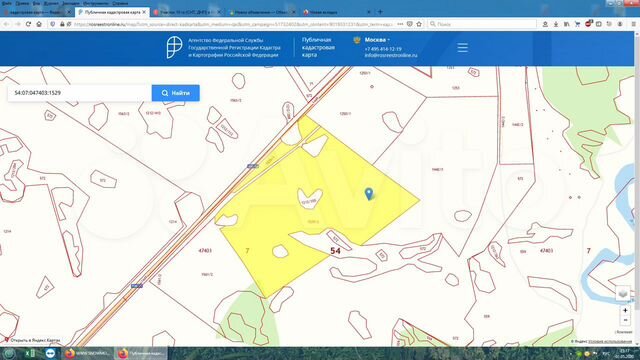The image size is (640, 360).
Task: Open the Закладки menu
Action: tap(71, 3)
